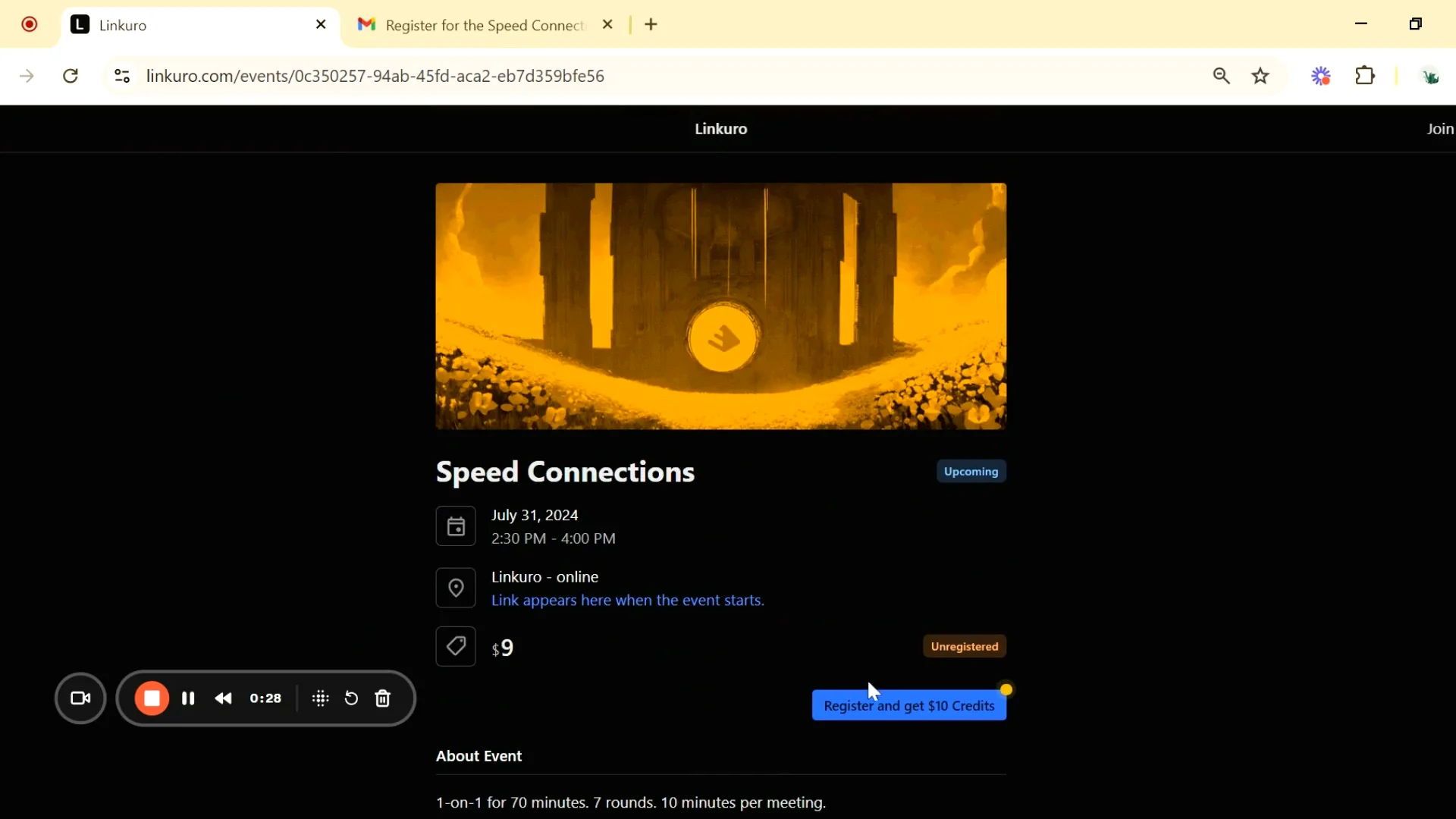Toggle the camera in the recorder
Screen dimensions: 1456x819
80,698
